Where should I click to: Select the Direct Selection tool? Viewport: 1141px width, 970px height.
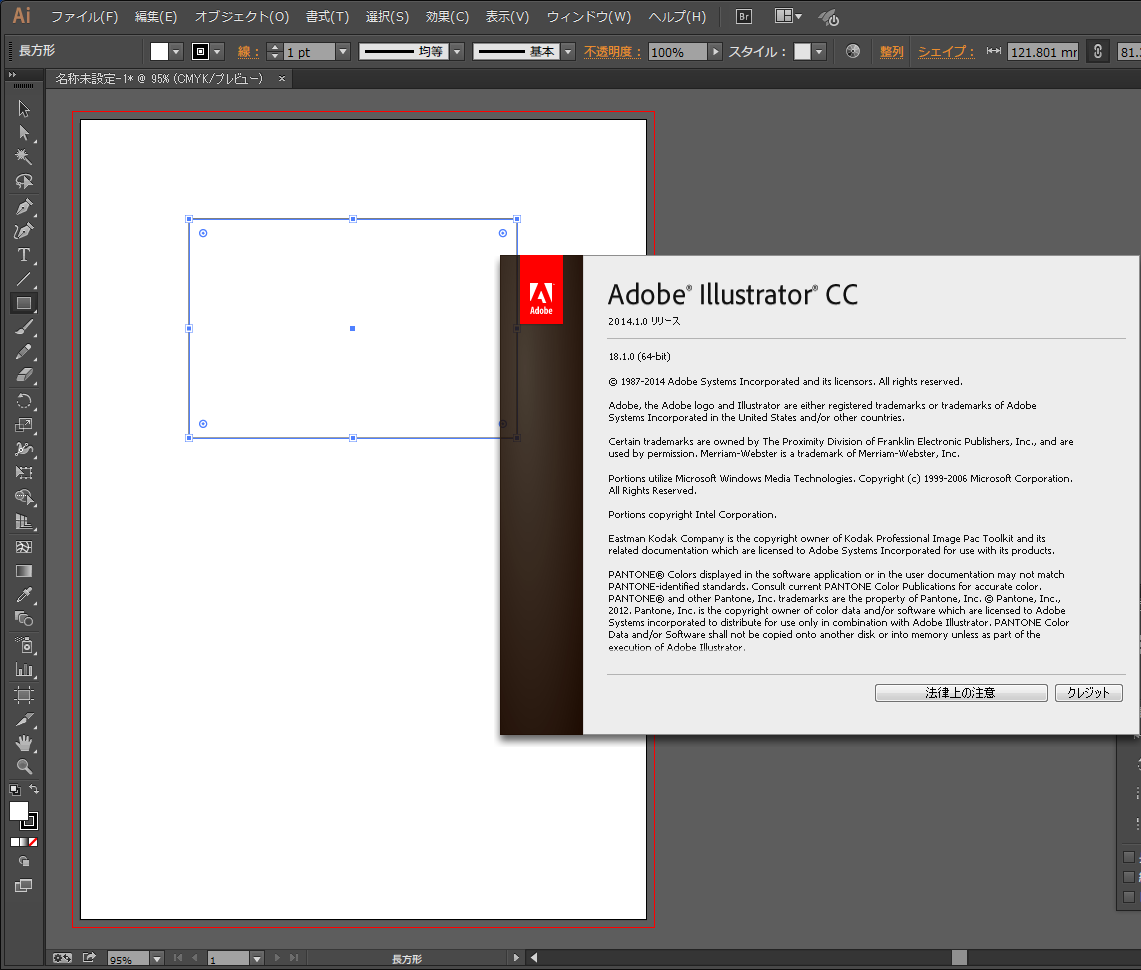click(x=23, y=132)
